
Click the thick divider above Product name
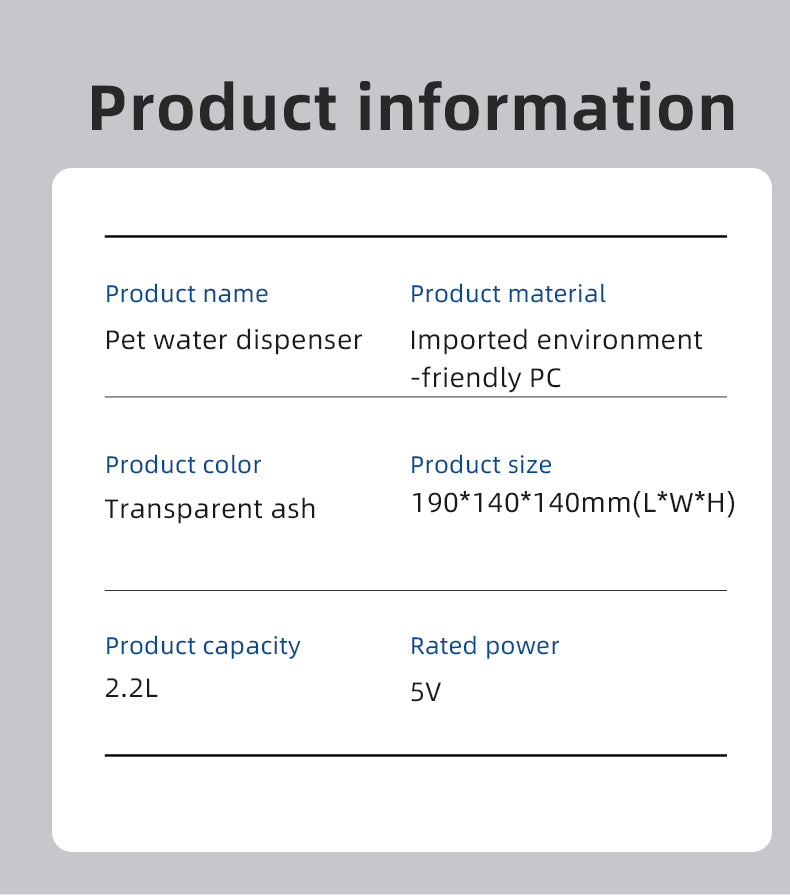pos(415,237)
